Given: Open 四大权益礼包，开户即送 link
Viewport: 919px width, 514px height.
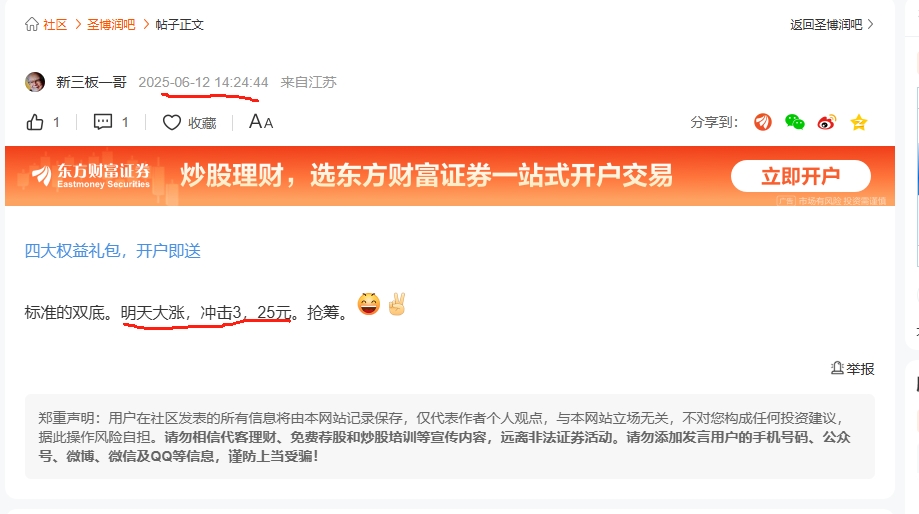Looking at the screenshot, I should point(113,251).
